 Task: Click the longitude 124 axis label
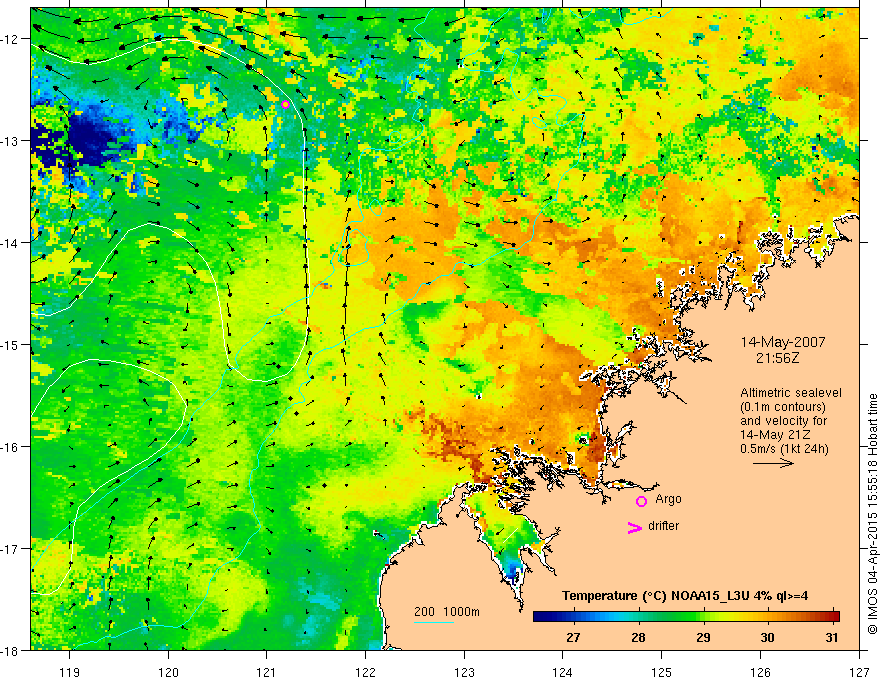pos(563,672)
